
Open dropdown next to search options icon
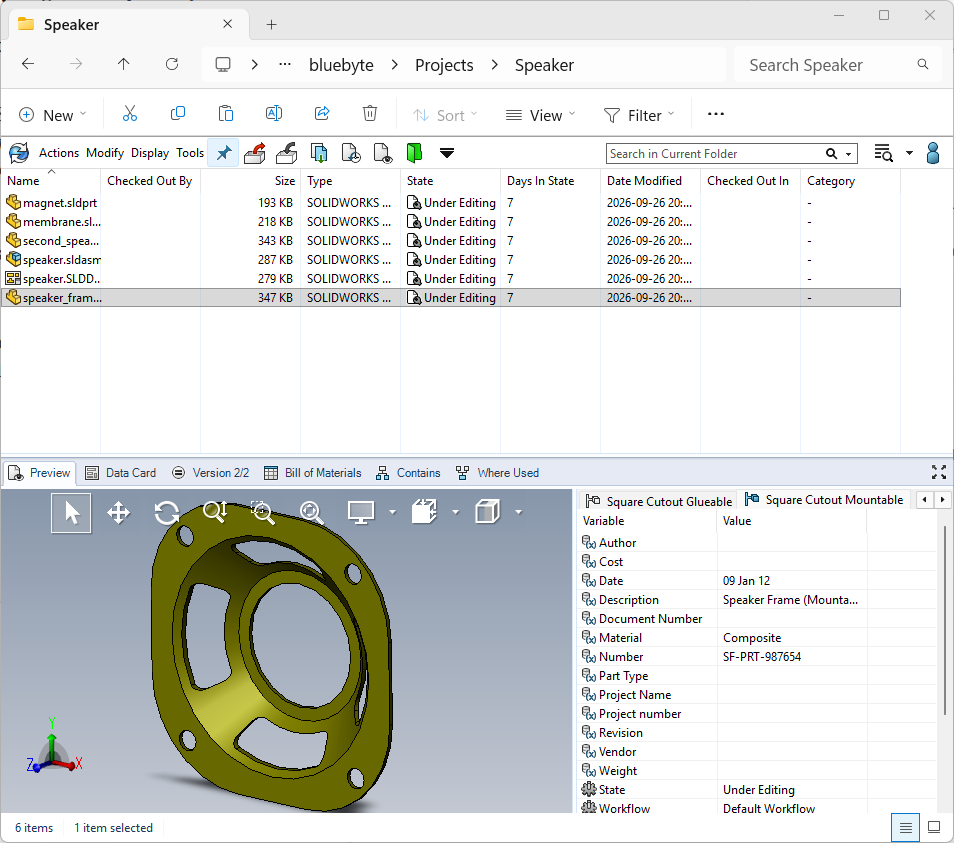click(x=909, y=153)
